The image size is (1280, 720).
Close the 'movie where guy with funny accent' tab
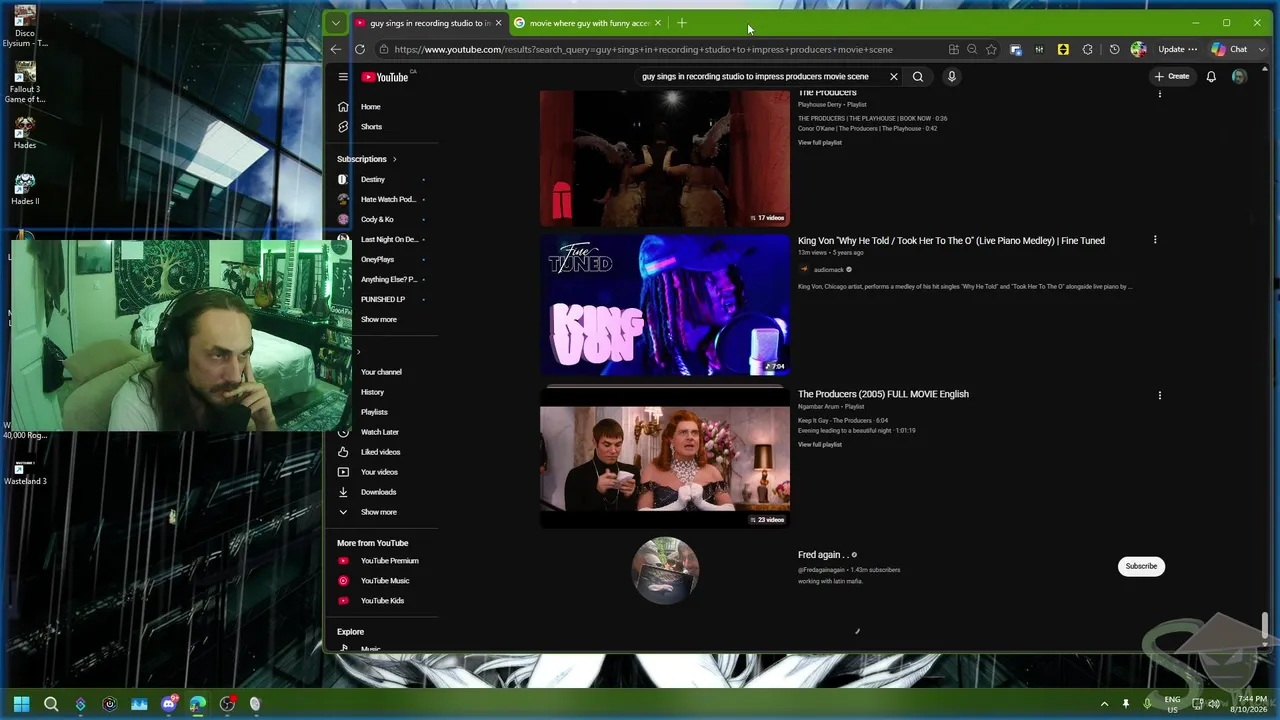[x=658, y=23]
